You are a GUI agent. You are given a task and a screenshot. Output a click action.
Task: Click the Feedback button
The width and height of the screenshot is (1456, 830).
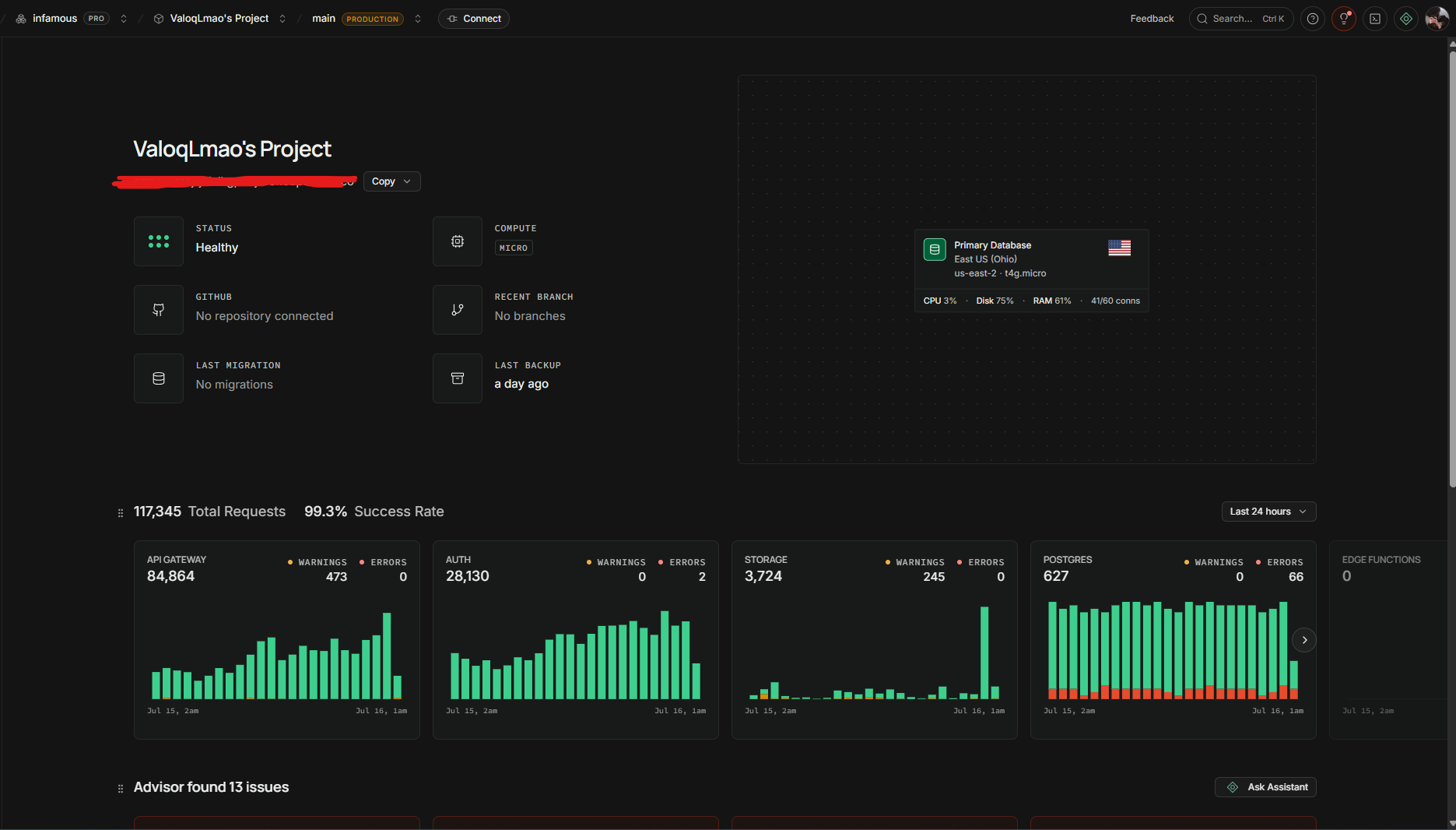point(1152,19)
